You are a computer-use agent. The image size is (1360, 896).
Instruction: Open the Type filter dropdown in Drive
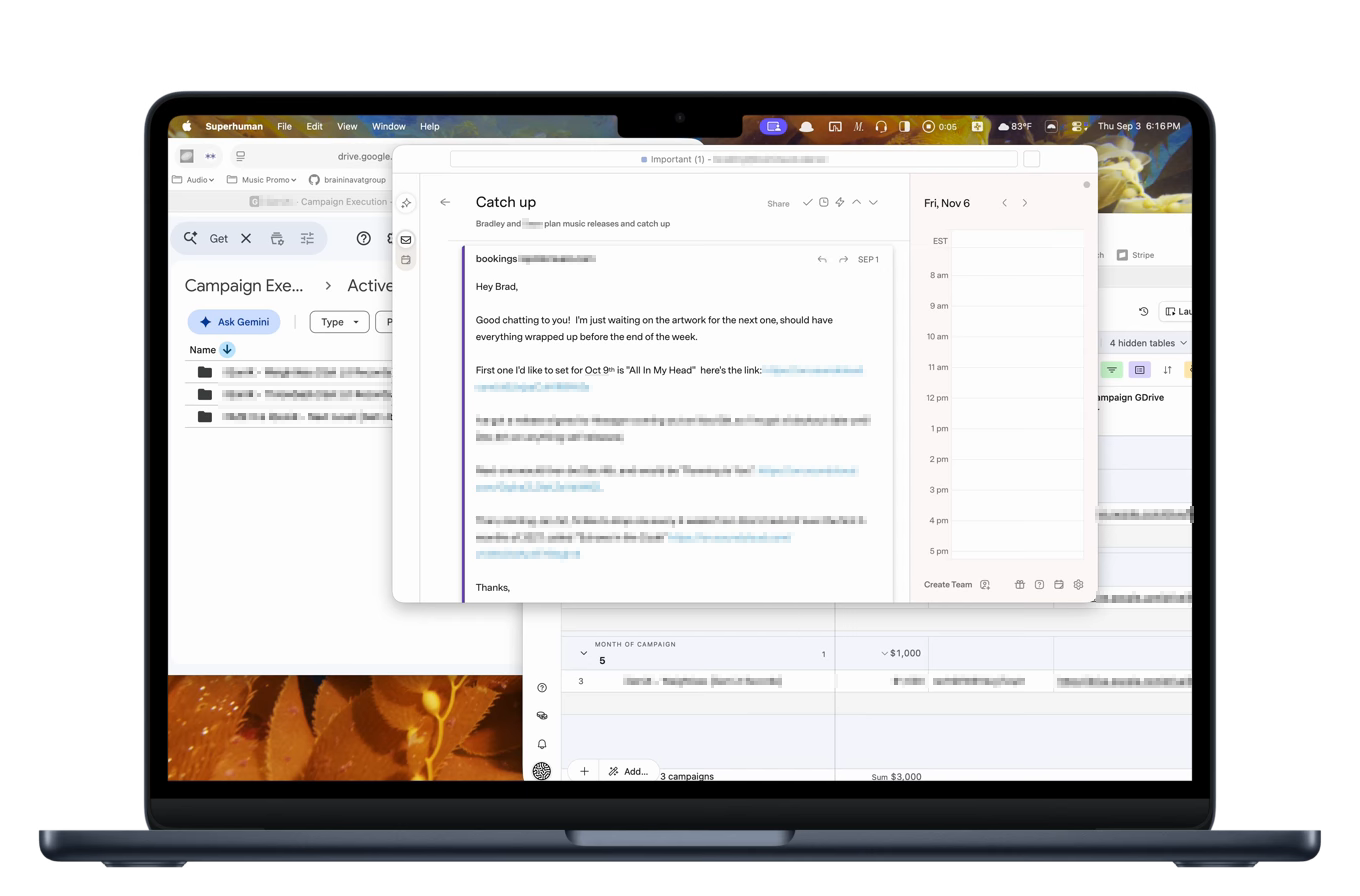point(340,322)
